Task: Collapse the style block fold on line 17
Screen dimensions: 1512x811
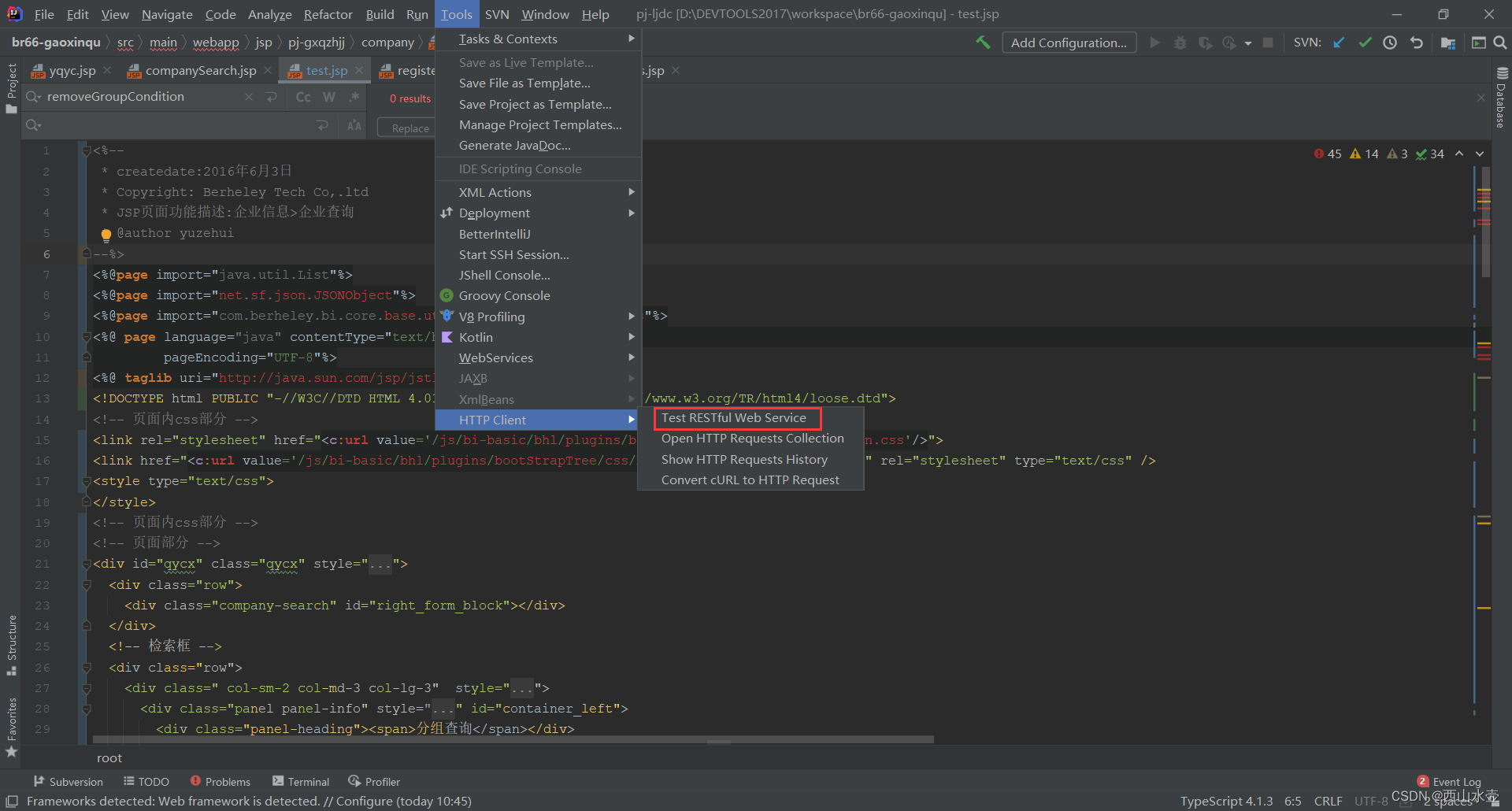Action: click(86, 481)
